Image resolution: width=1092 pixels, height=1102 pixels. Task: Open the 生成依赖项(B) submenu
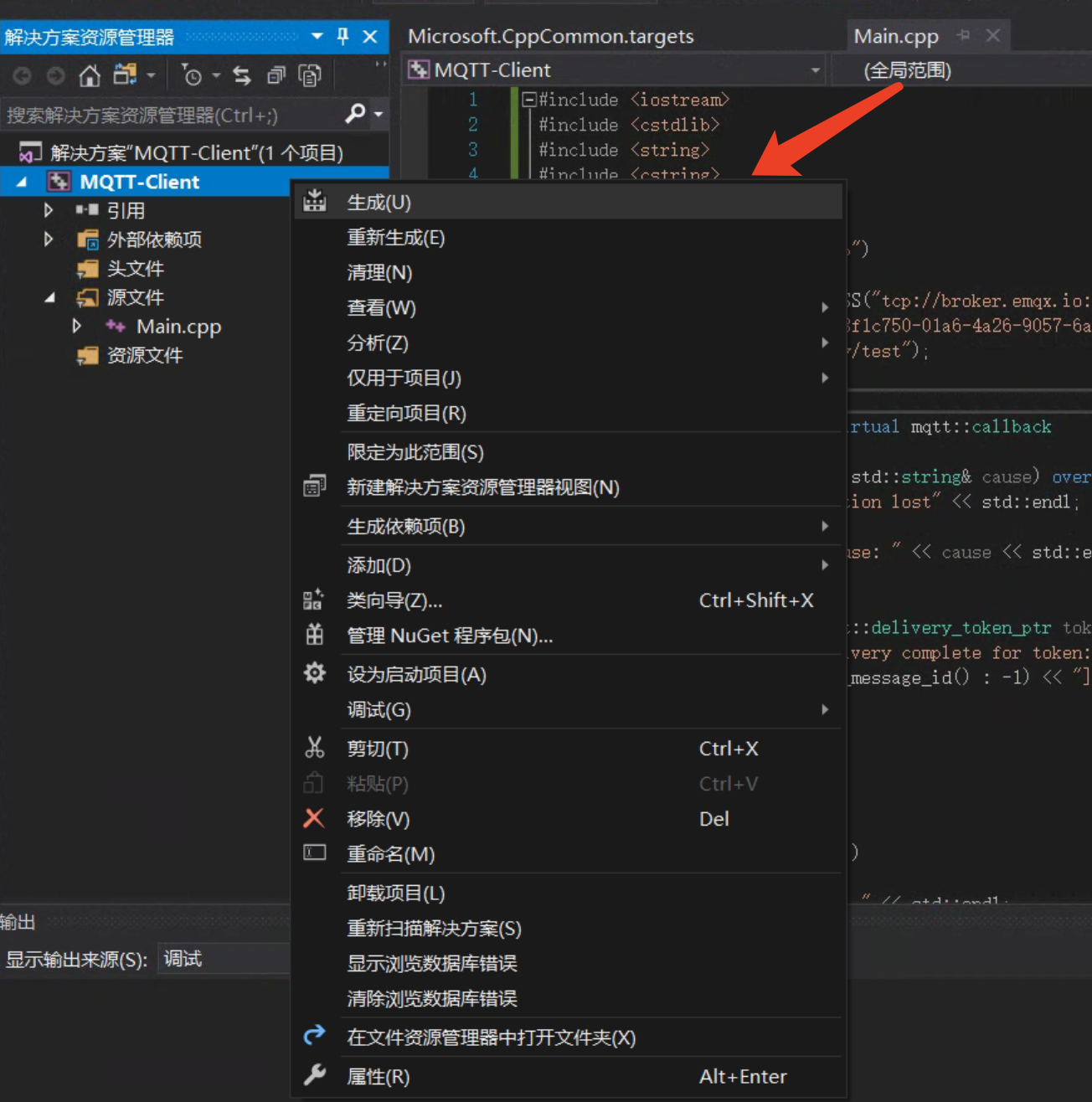tap(568, 527)
